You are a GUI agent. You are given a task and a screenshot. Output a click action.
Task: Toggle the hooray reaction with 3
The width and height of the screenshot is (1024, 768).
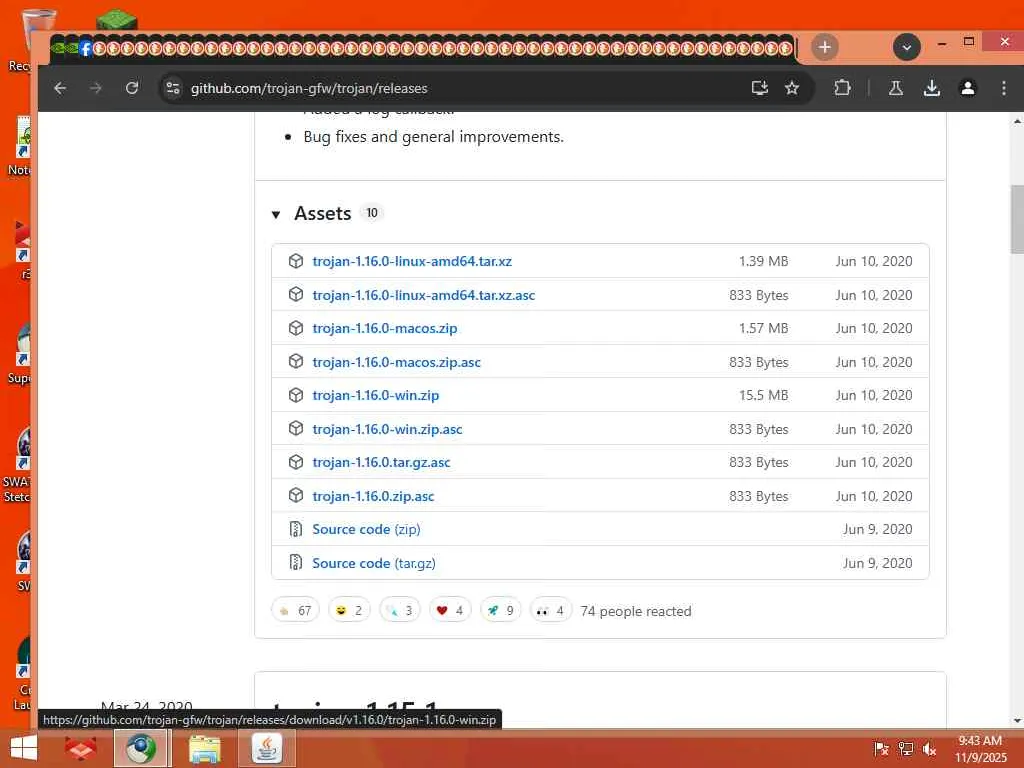tap(400, 610)
